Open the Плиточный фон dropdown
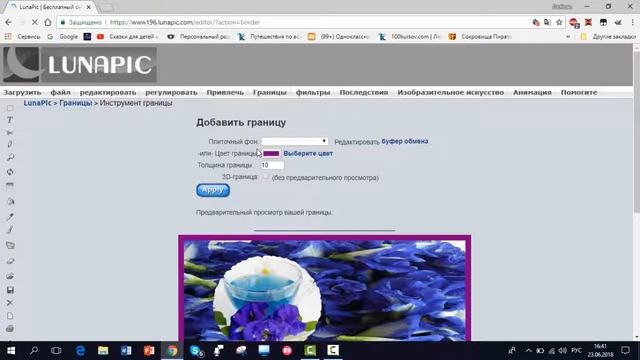640x360 pixels. 295,141
